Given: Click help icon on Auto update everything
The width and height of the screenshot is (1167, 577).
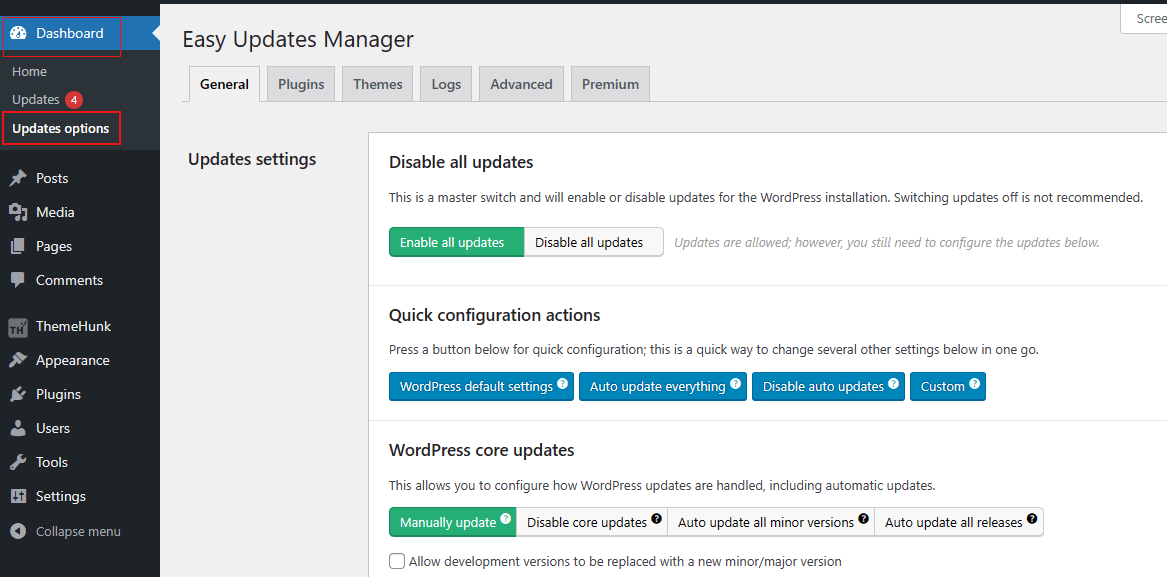Looking at the screenshot, I should [736, 384].
